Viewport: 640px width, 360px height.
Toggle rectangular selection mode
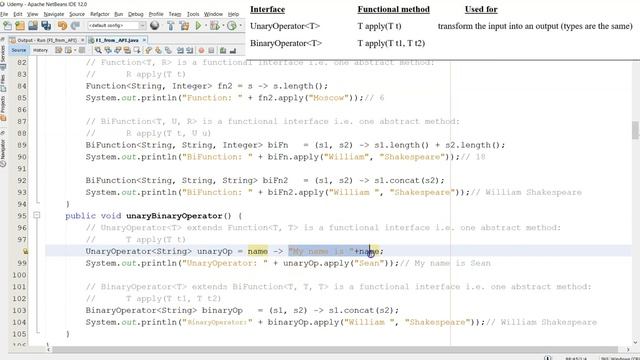coord(137,50)
